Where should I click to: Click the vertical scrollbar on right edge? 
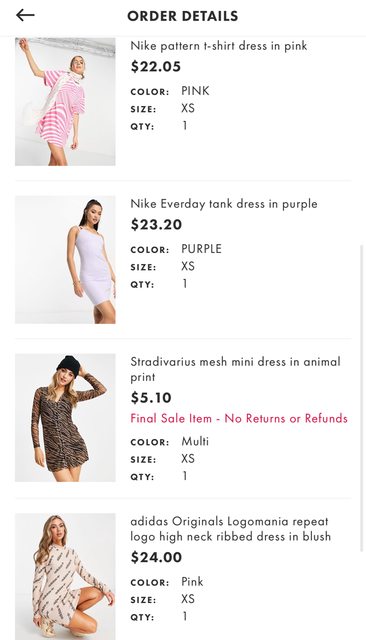coord(361,398)
